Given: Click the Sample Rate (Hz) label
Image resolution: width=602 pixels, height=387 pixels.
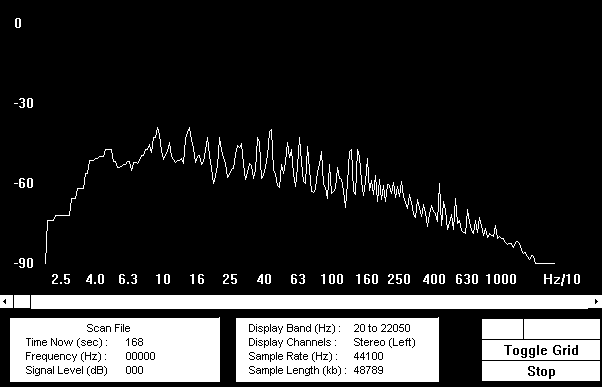Looking at the screenshot, I should click(x=293, y=356).
